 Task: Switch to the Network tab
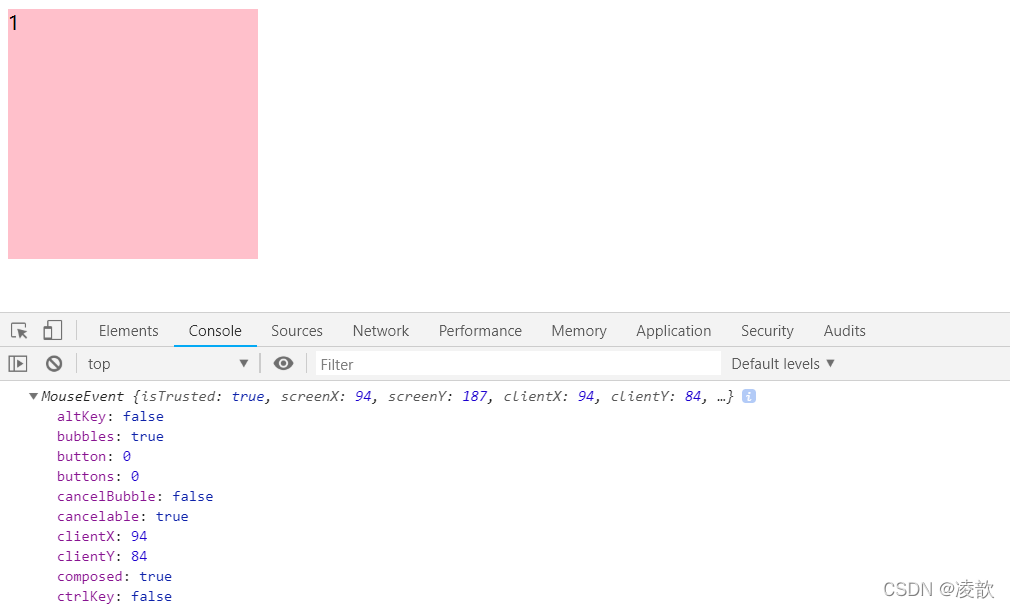381,330
